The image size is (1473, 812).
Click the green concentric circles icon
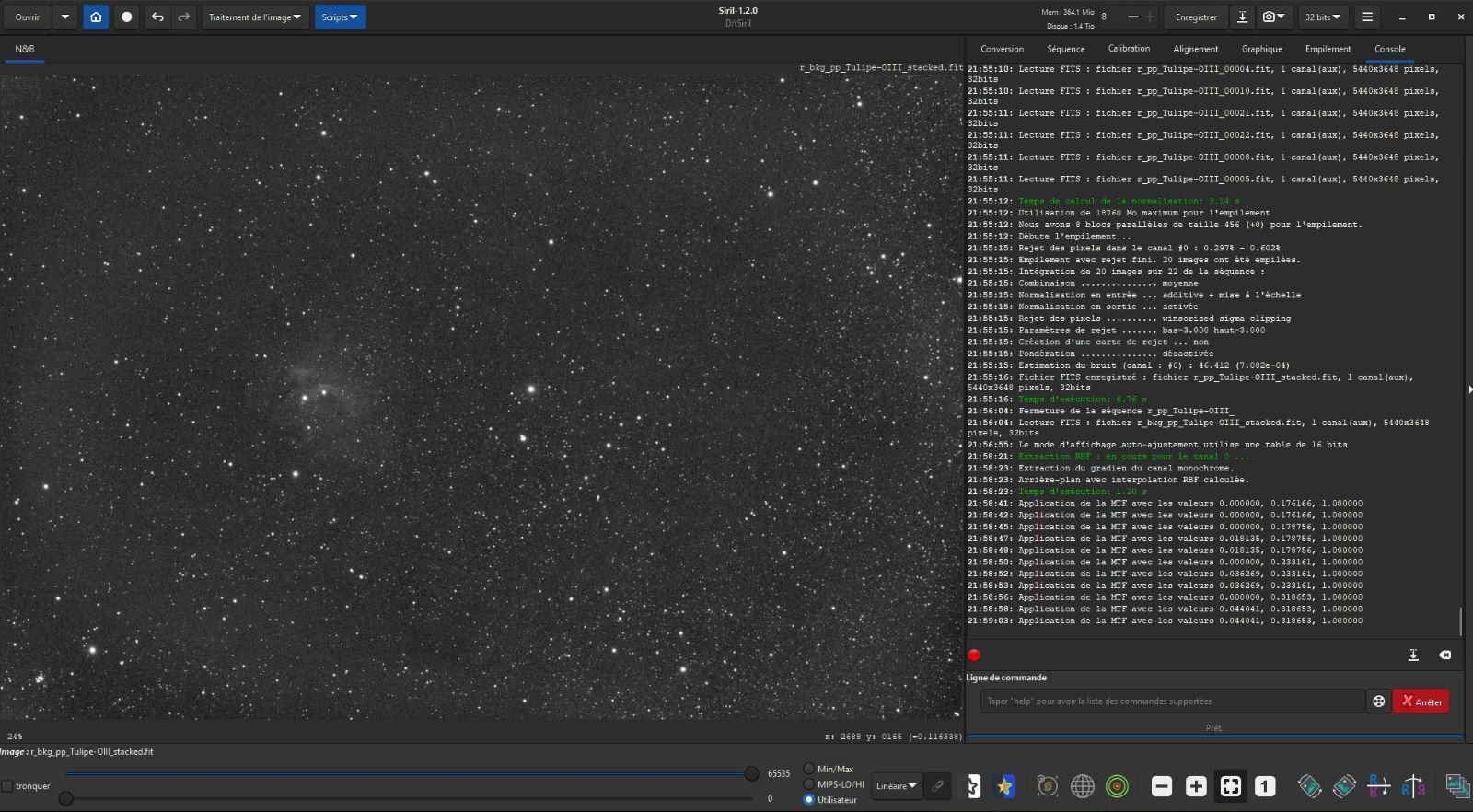[x=1117, y=786]
